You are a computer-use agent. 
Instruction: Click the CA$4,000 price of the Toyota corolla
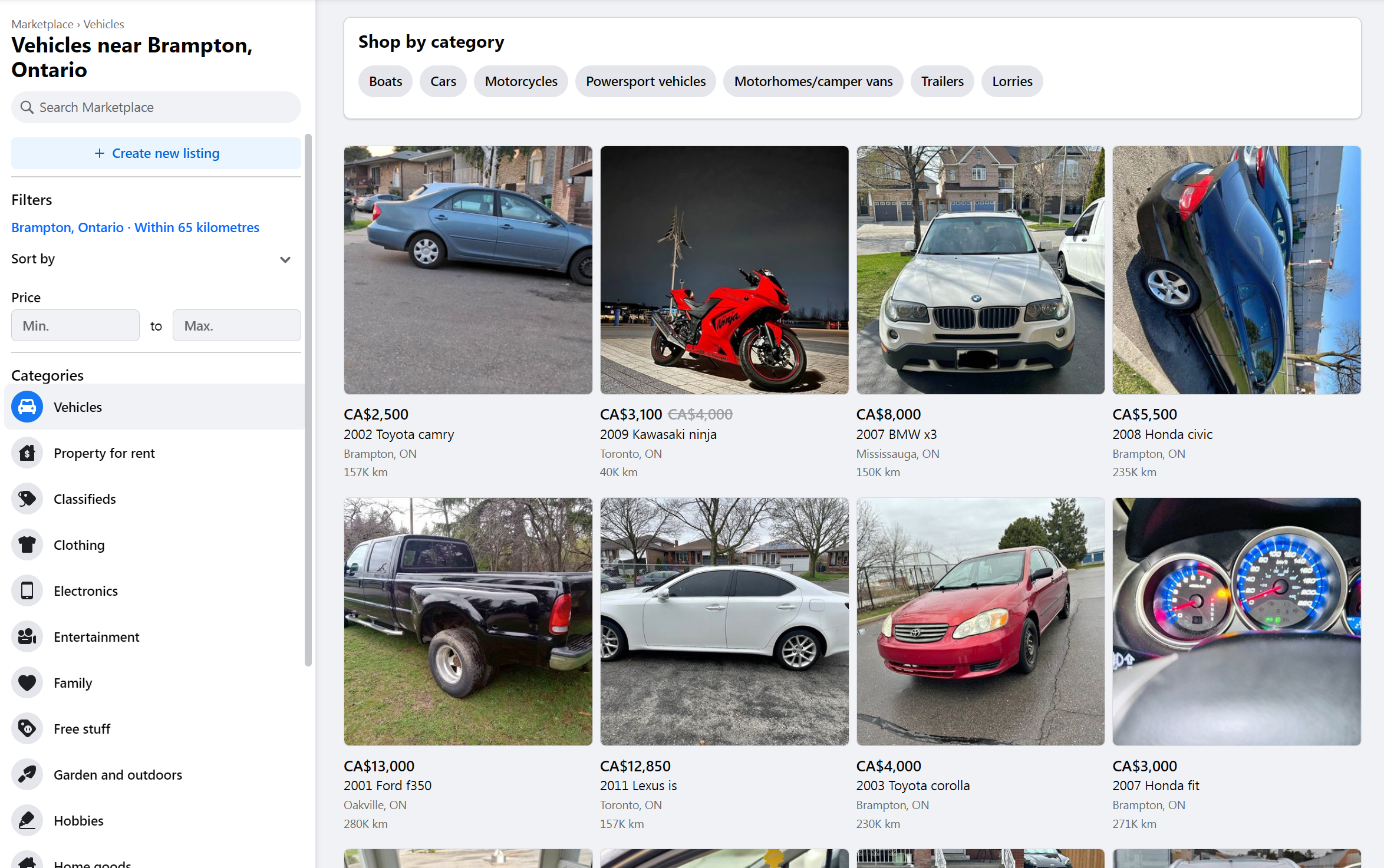(x=888, y=766)
